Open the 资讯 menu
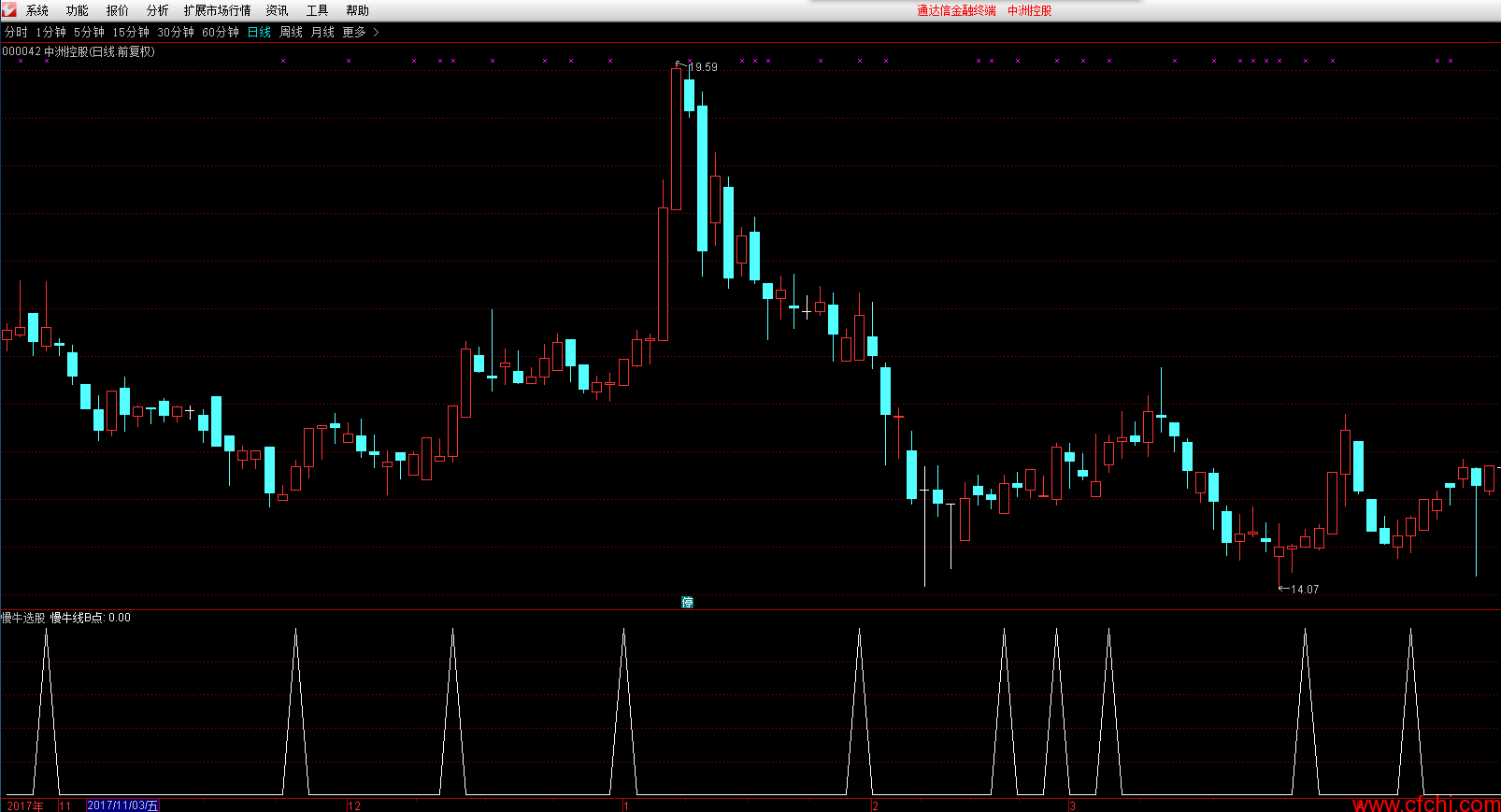 pyautogui.click(x=278, y=10)
